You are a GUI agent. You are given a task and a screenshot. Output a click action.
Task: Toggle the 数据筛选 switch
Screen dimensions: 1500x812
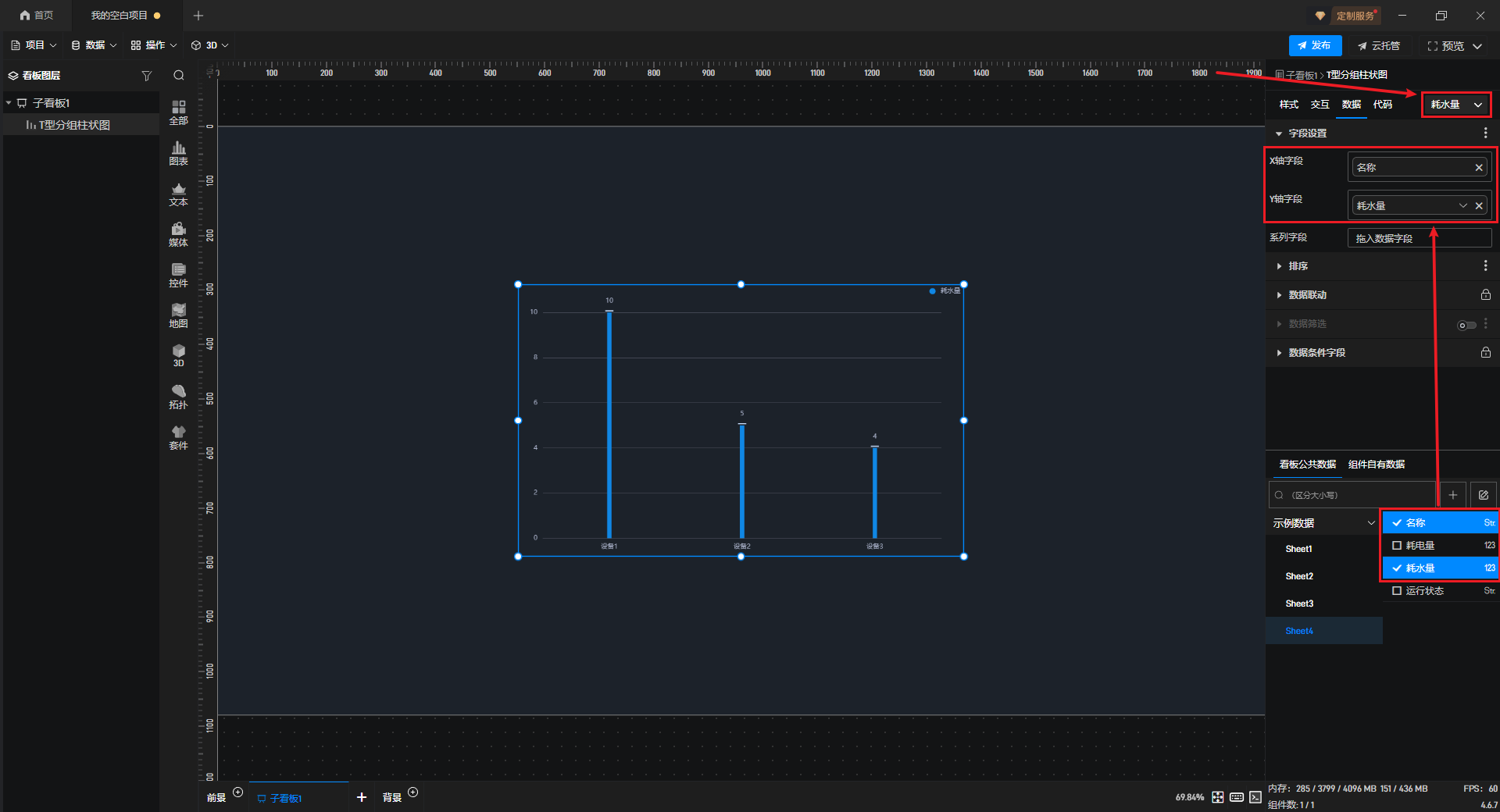pos(1466,325)
